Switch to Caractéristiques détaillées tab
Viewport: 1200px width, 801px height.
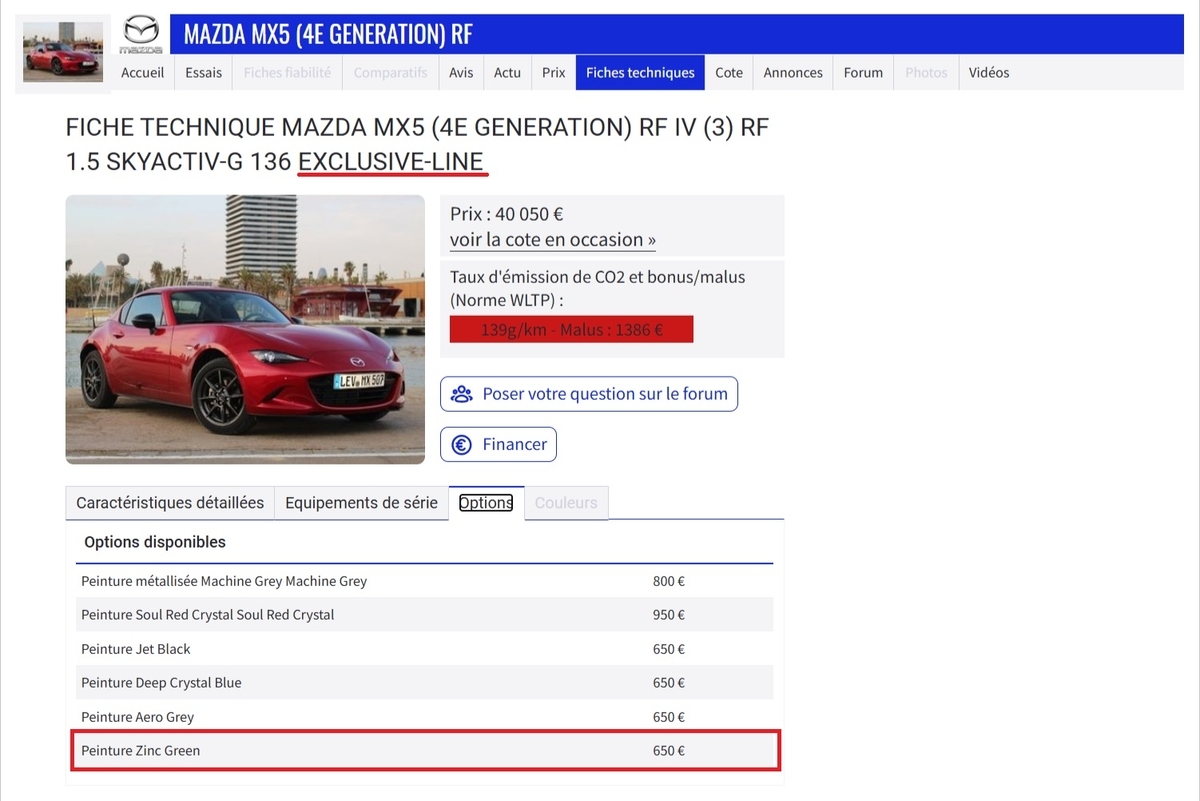tap(170, 503)
